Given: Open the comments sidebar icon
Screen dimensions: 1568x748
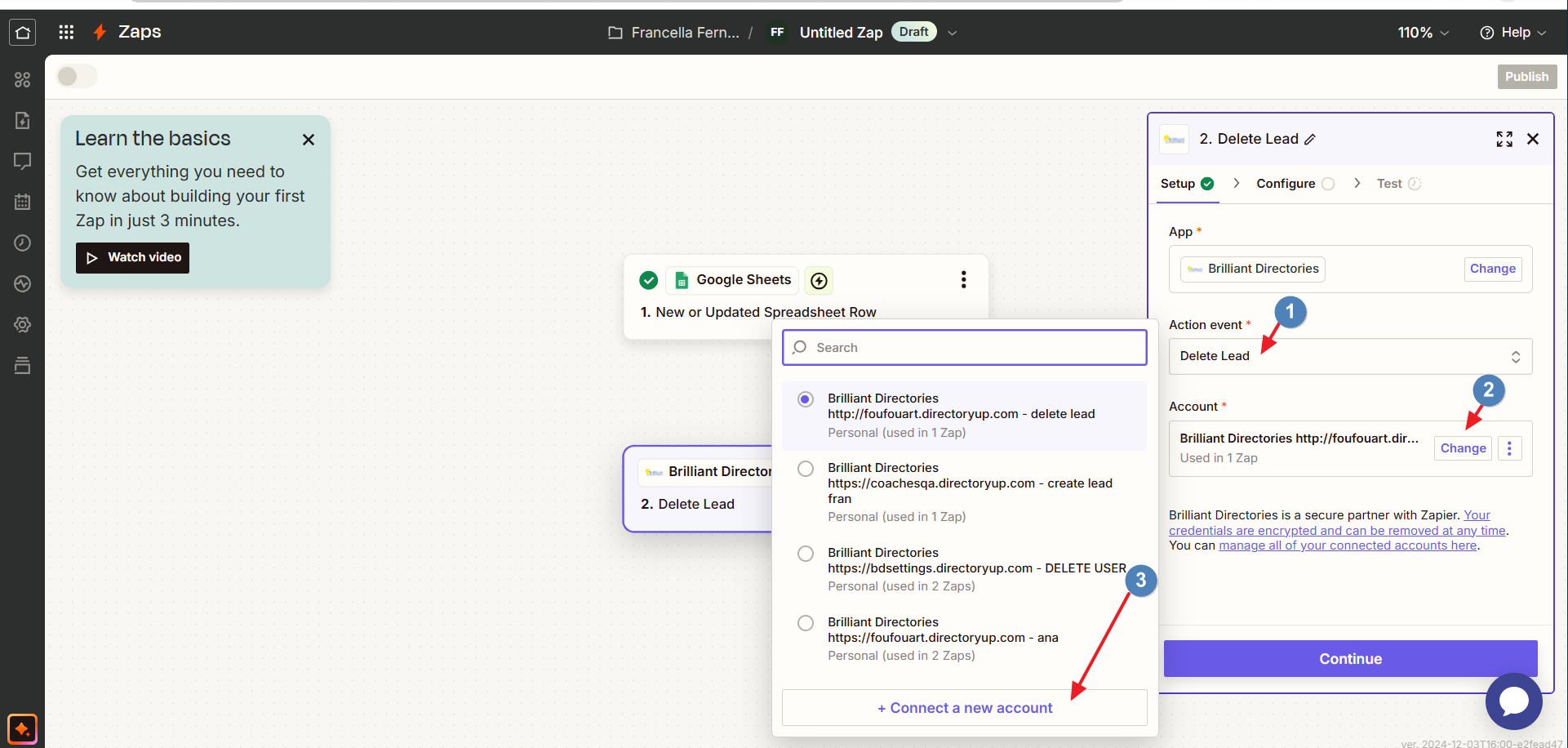Looking at the screenshot, I should [22, 161].
